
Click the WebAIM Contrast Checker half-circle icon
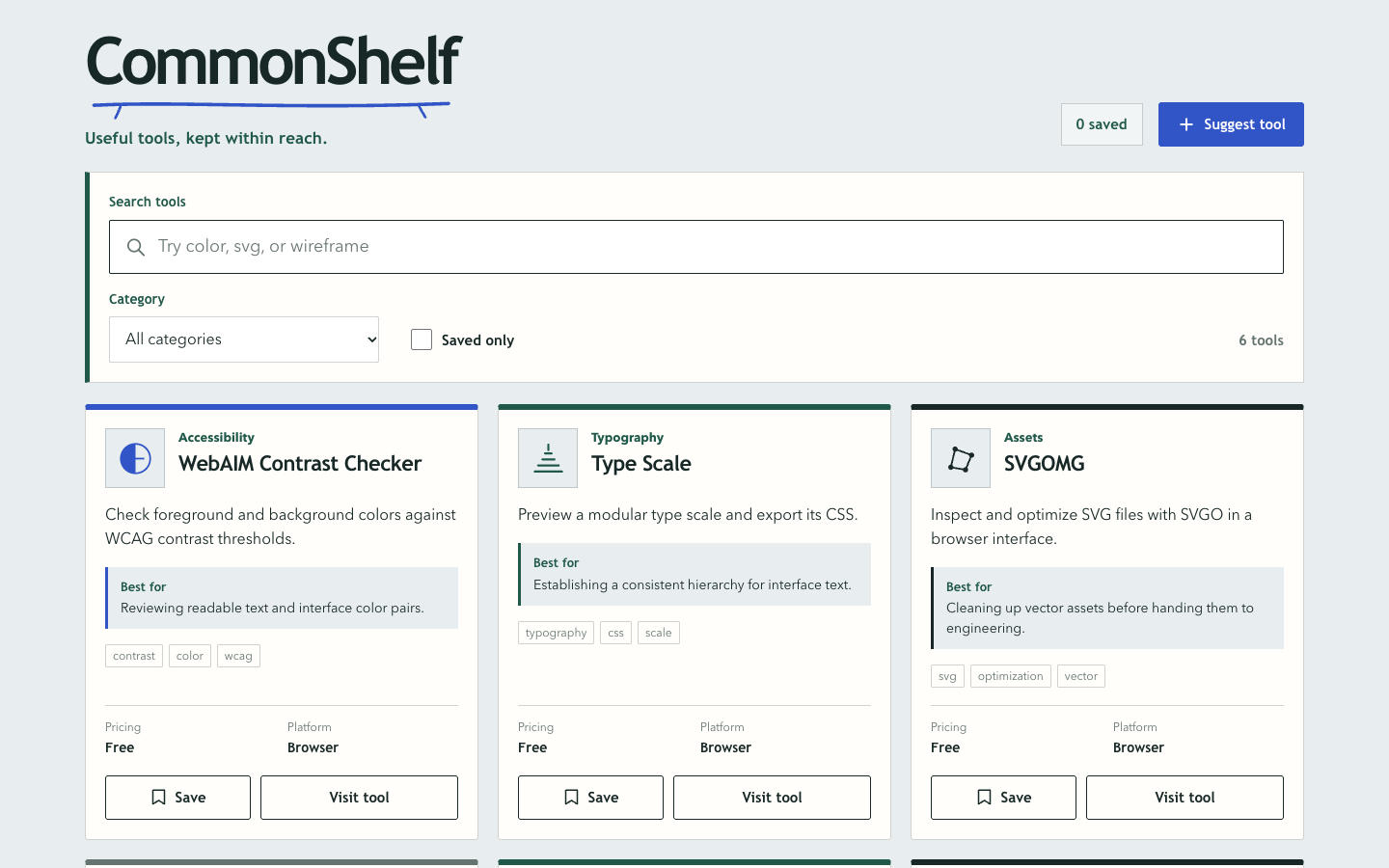[135, 458]
